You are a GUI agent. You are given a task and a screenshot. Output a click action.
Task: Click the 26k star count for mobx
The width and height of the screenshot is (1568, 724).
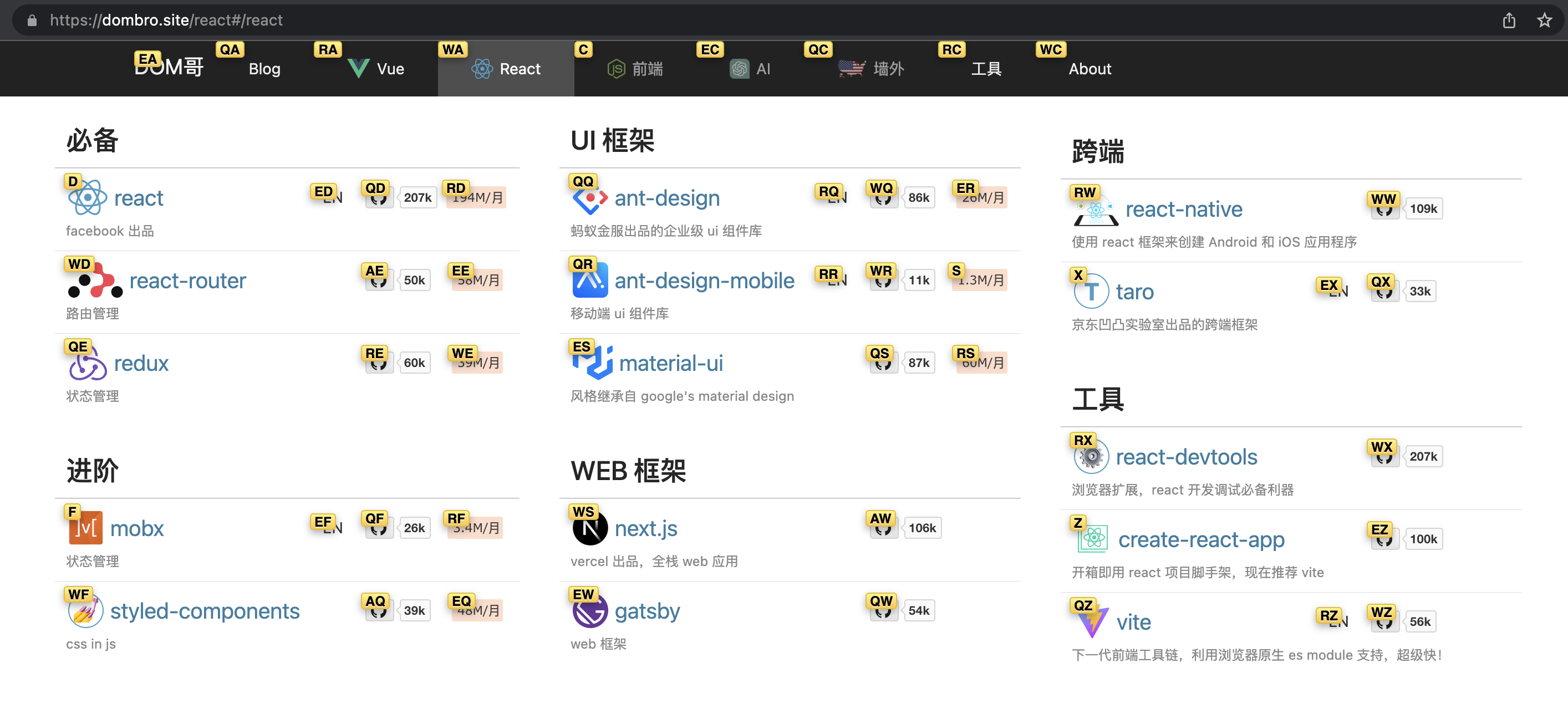pos(414,528)
